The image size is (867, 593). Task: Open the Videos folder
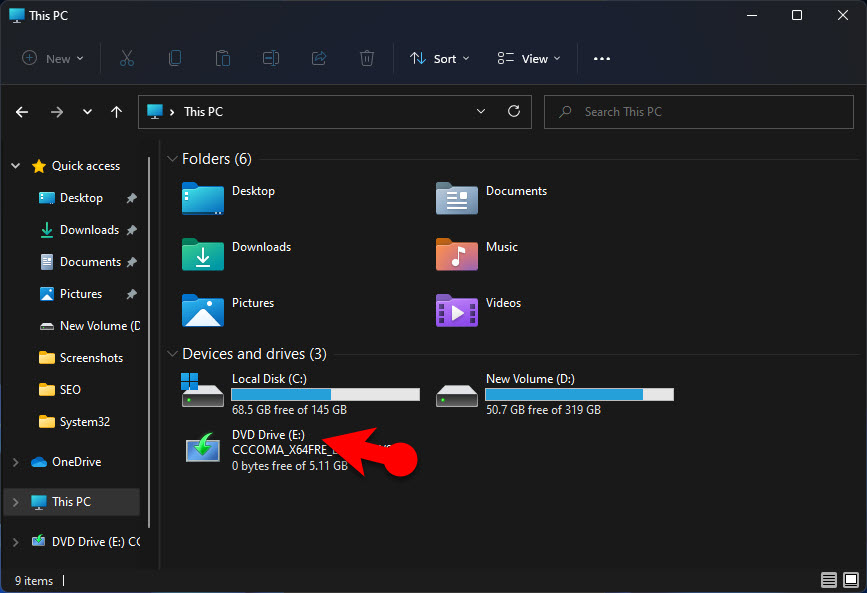point(479,310)
